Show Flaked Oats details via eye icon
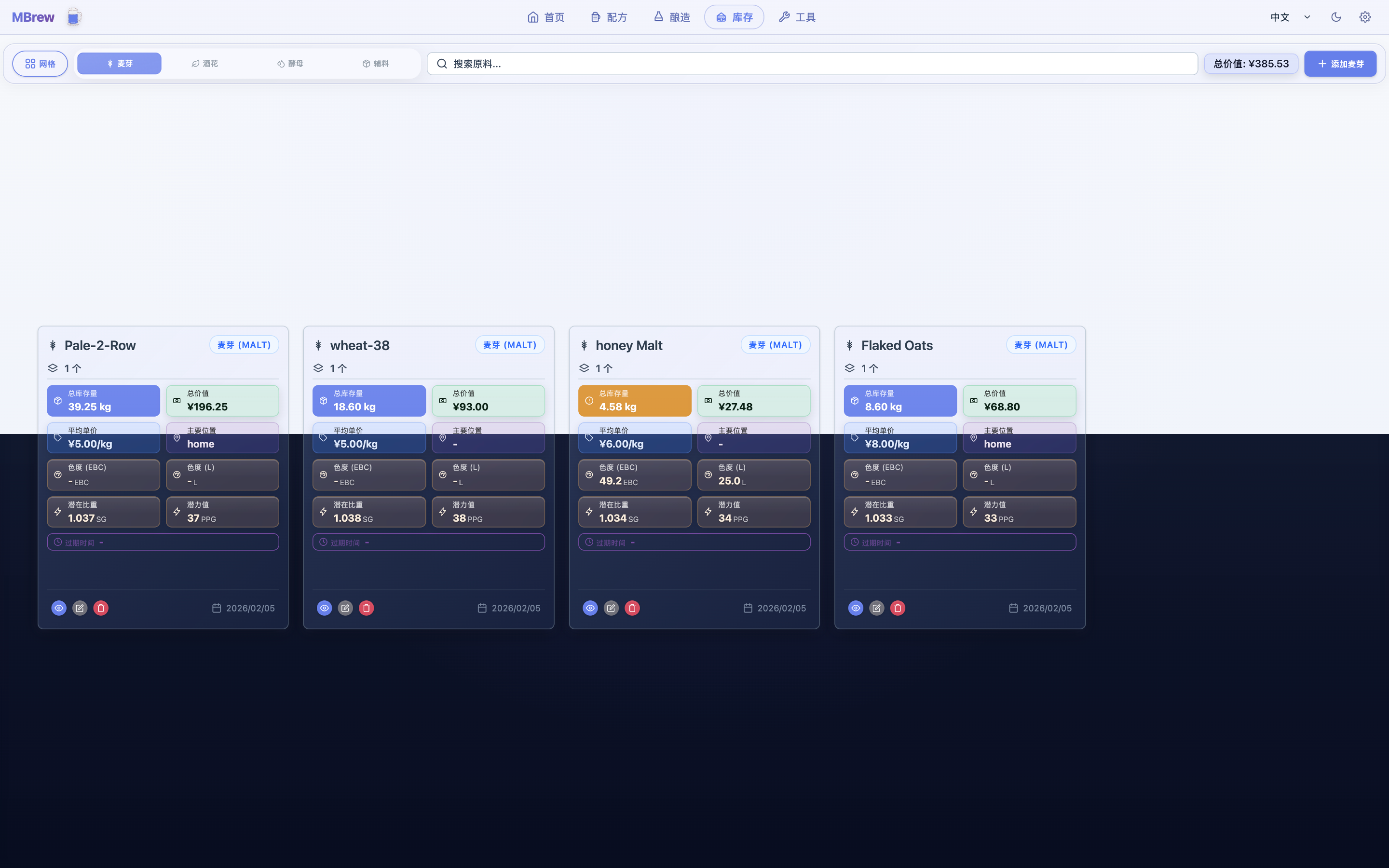Screen dimensions: 1389x868 pos(855,608)
